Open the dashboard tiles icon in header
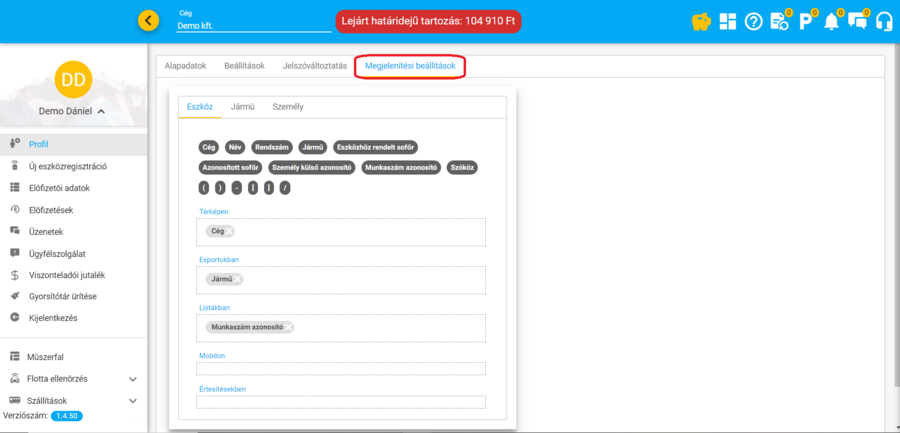The image size is (900, 433). (x=728, y=21)
